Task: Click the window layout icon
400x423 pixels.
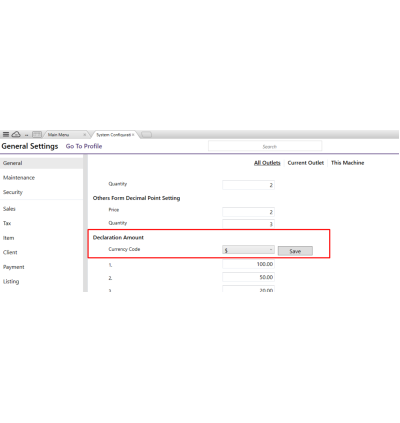Action: click(x=37, y=134)
